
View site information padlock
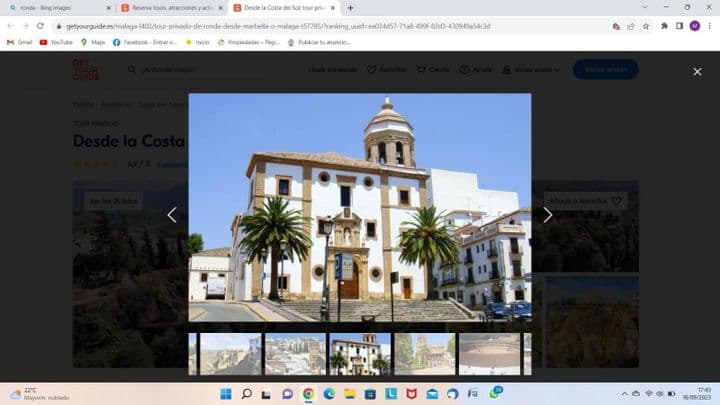pyautogui.click(x=59, y=27)
